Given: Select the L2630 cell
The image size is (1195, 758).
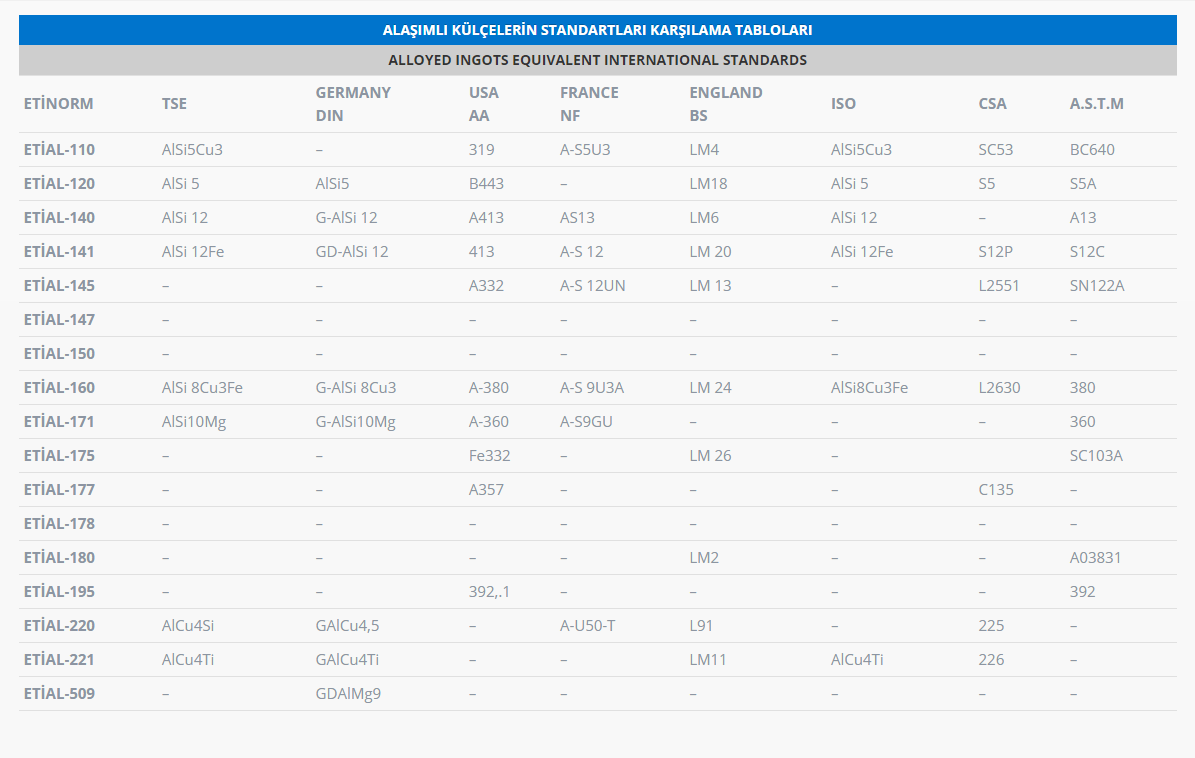Looking at the screenshot, I should click(x=999, y=388).
